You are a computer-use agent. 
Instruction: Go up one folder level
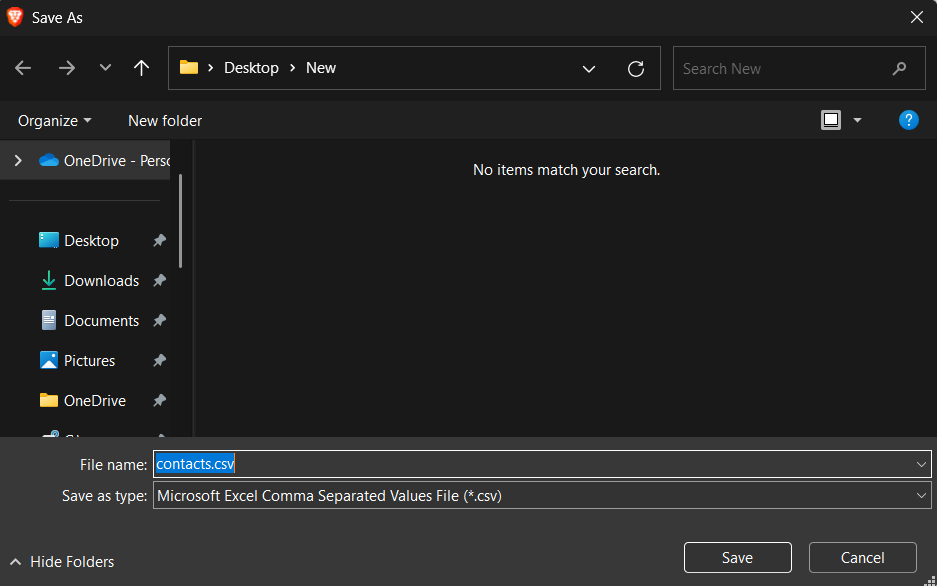141,68
